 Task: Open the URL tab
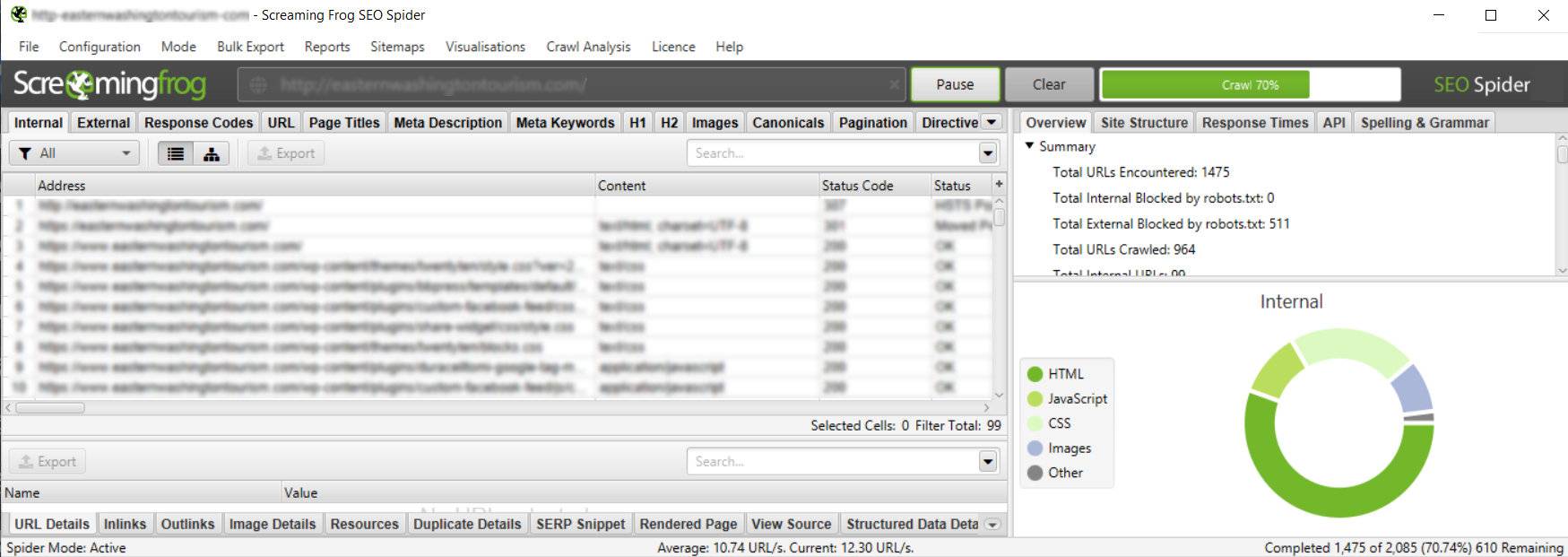coord(281,122)
